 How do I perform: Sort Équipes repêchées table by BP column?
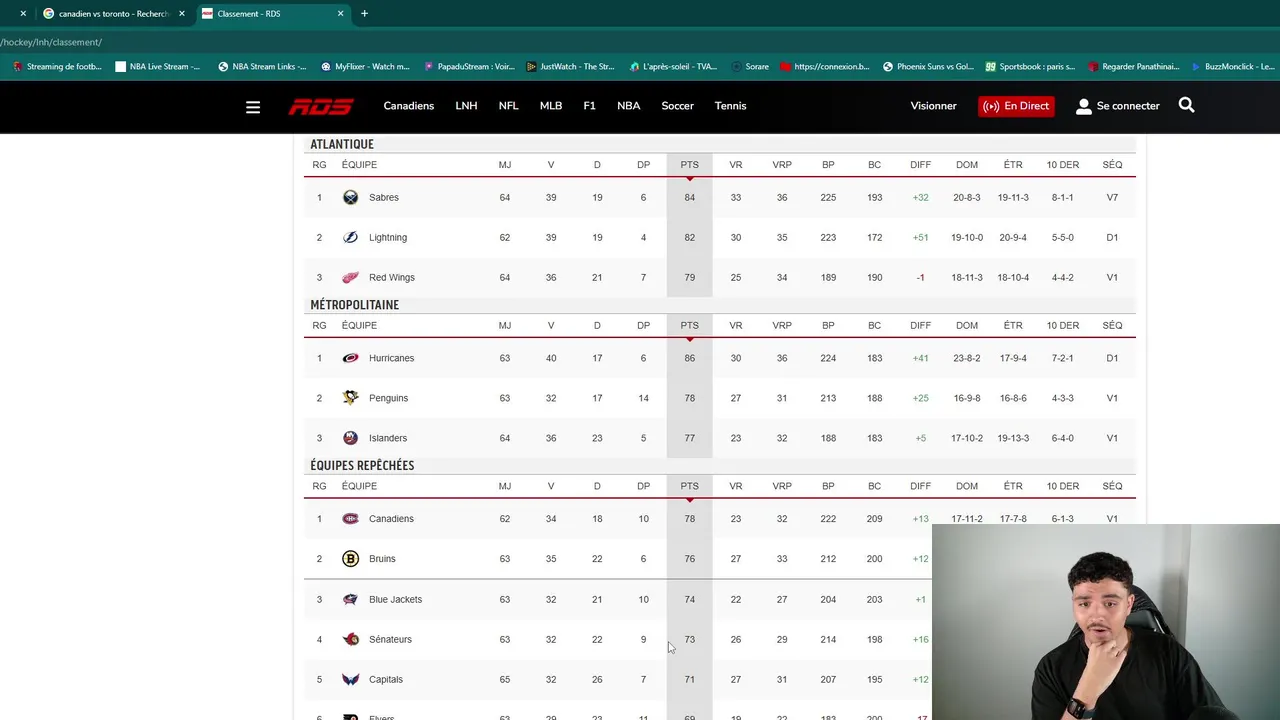pyautogui.click(x=828, y=486)
